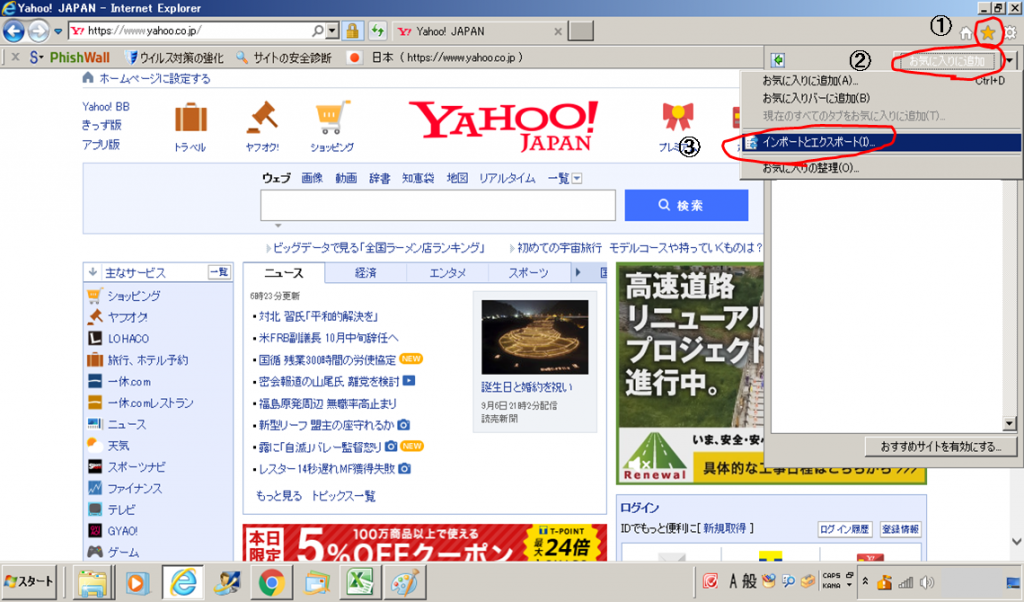Open File Explorer from taskbar
This screenshot has height=602, width=1024.
point(93,582)
